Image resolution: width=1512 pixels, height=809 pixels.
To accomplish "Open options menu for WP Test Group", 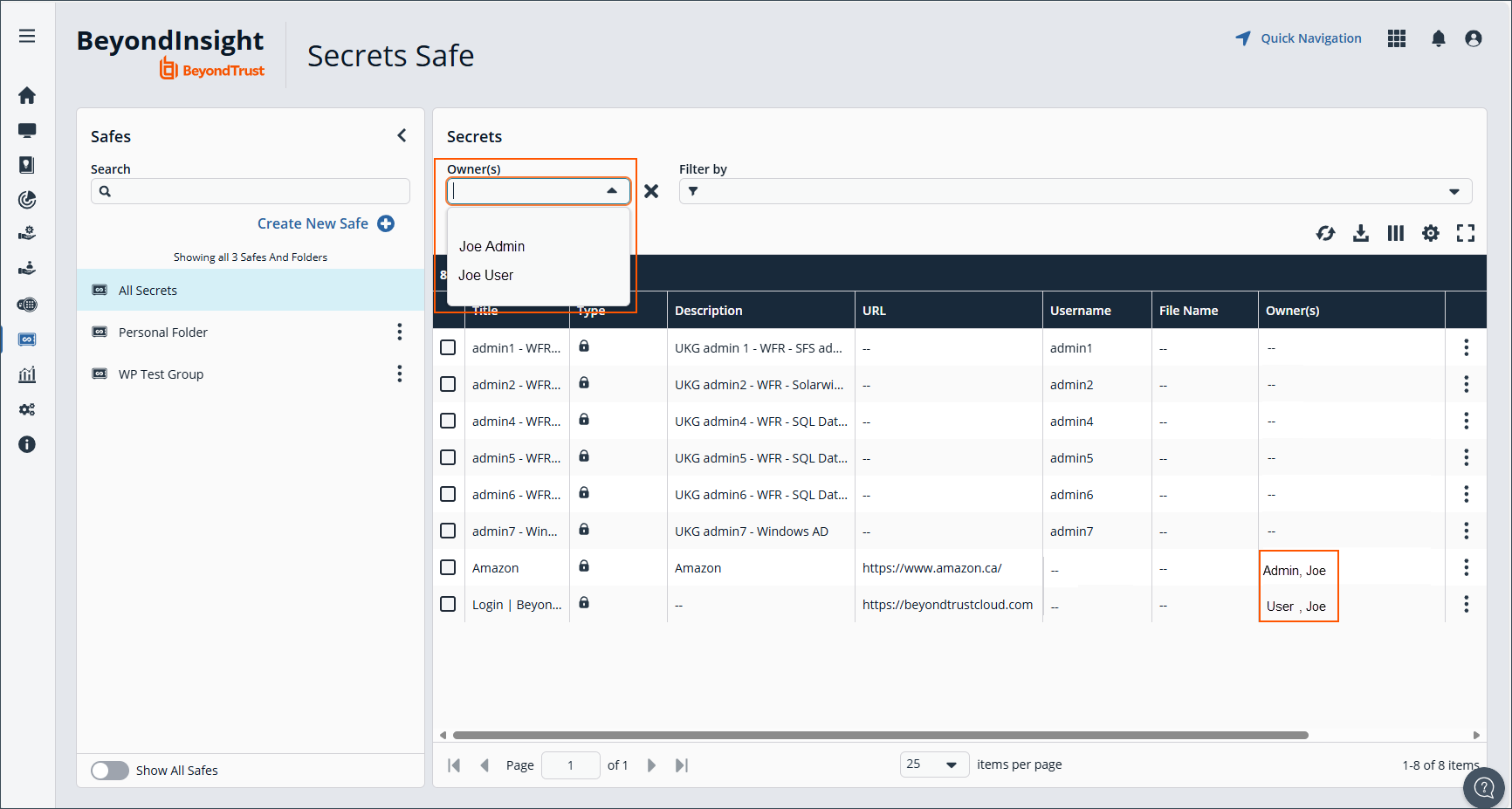I will [400, 374].
